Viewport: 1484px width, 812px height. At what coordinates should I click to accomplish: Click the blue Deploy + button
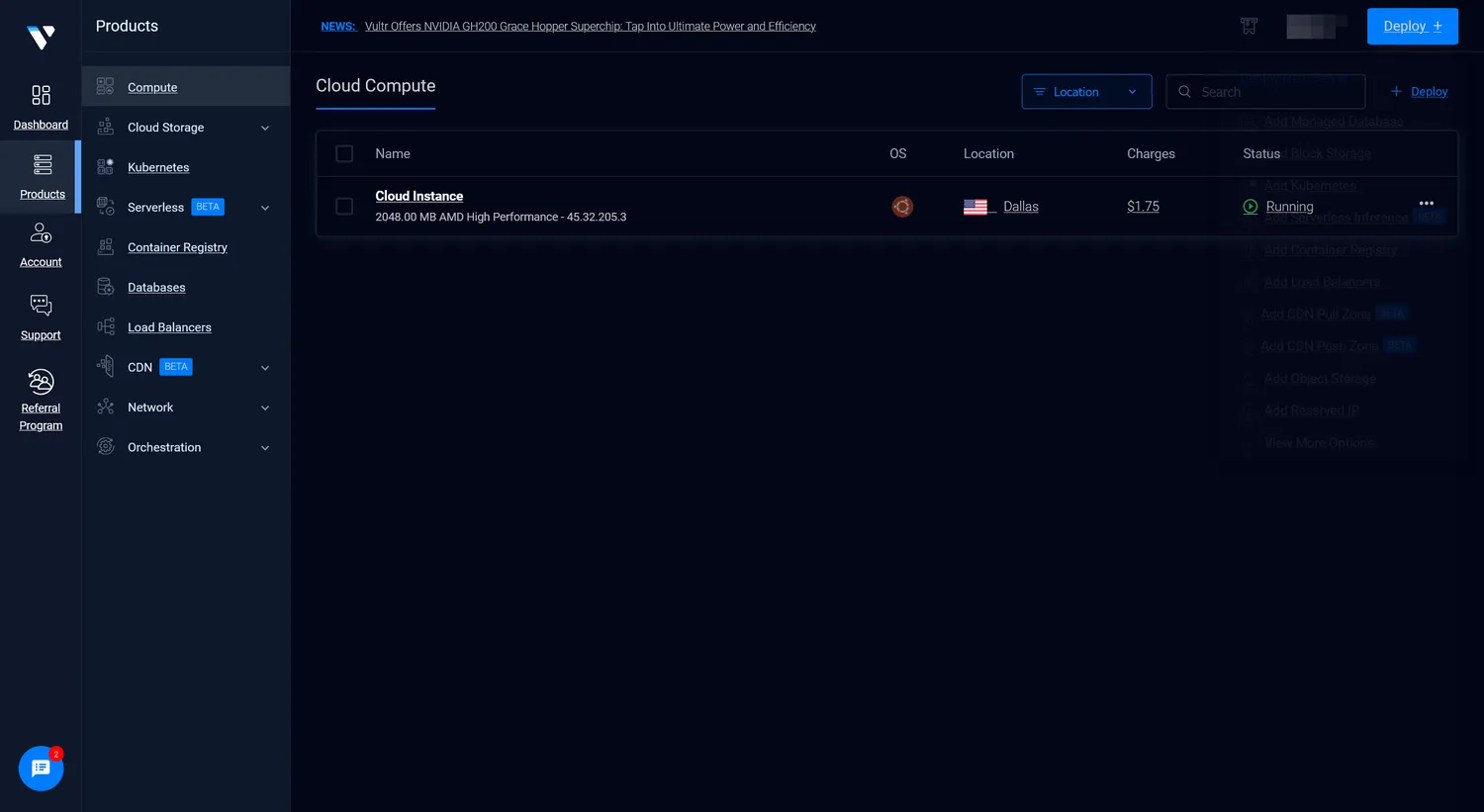tap(1412, 27)
